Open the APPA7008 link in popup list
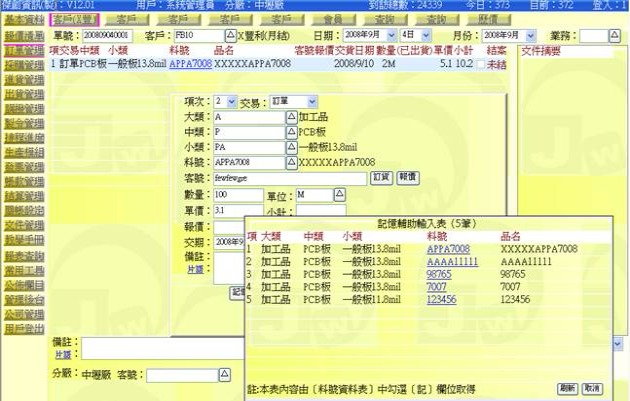630x401 pixels. 448,248
